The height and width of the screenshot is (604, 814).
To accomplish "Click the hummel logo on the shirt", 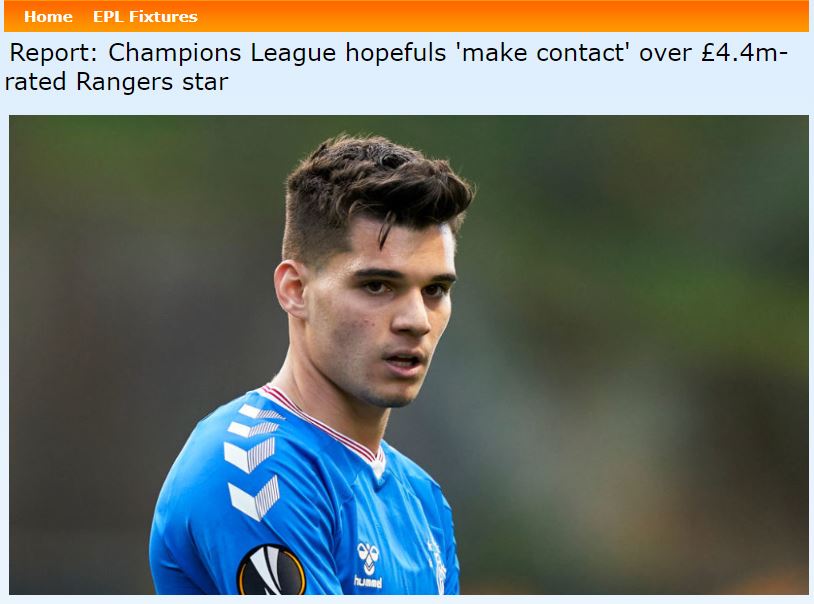I will coord(369,559).
